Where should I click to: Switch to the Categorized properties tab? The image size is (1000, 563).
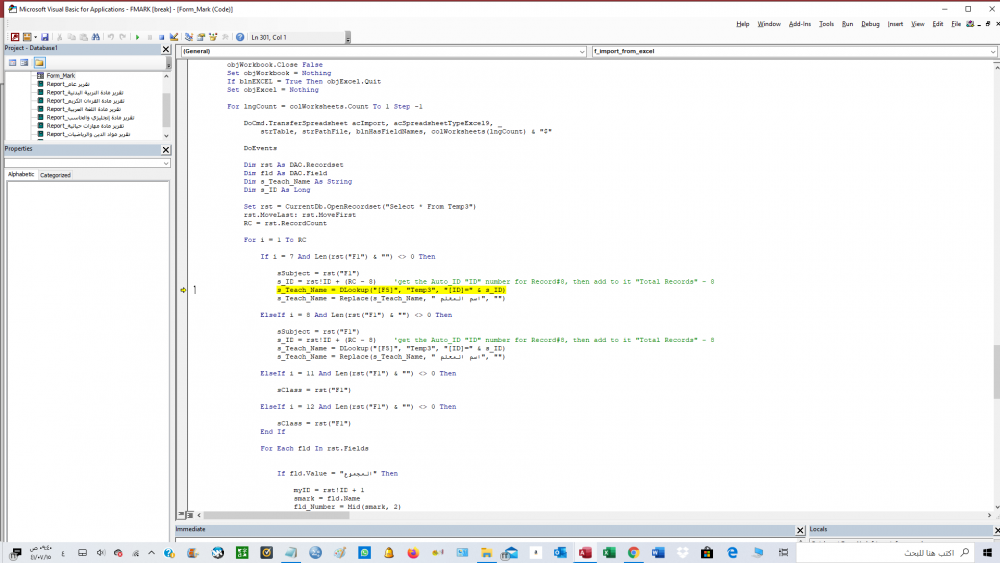55,175
